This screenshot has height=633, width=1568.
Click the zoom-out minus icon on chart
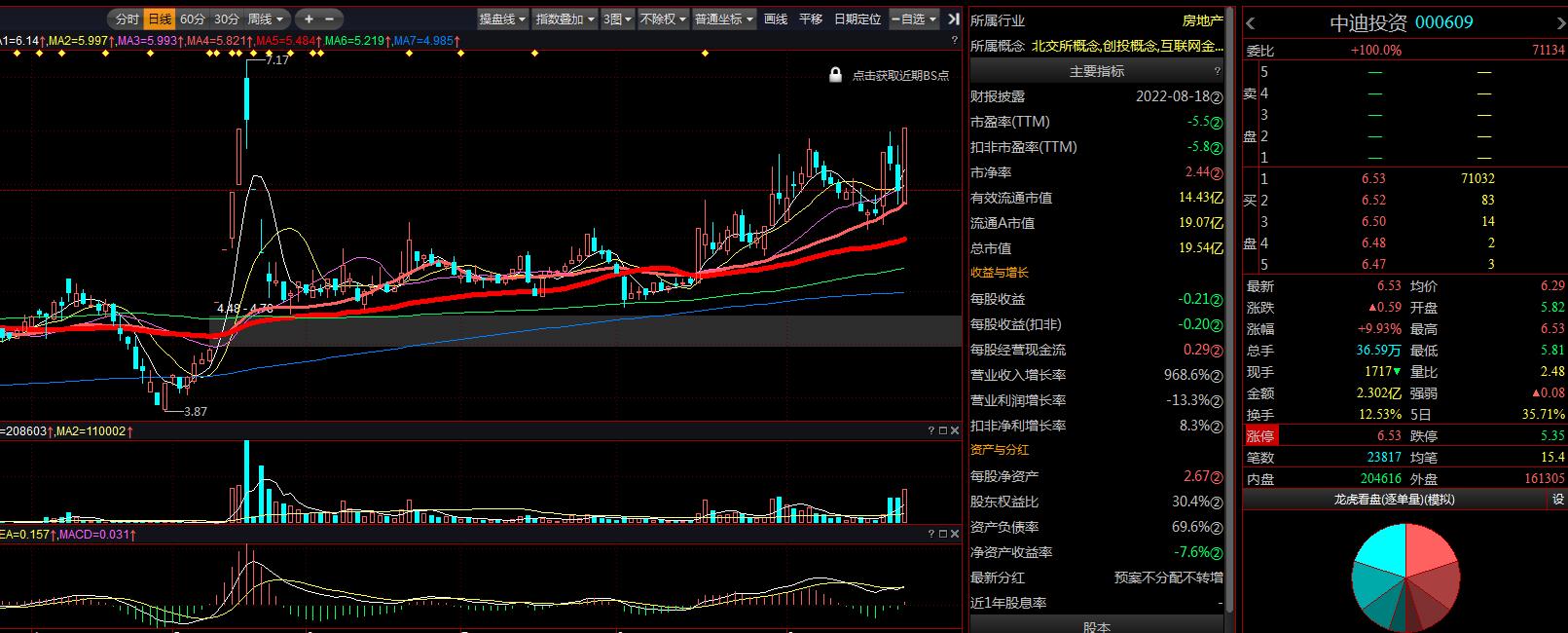[x=330, y=19]
